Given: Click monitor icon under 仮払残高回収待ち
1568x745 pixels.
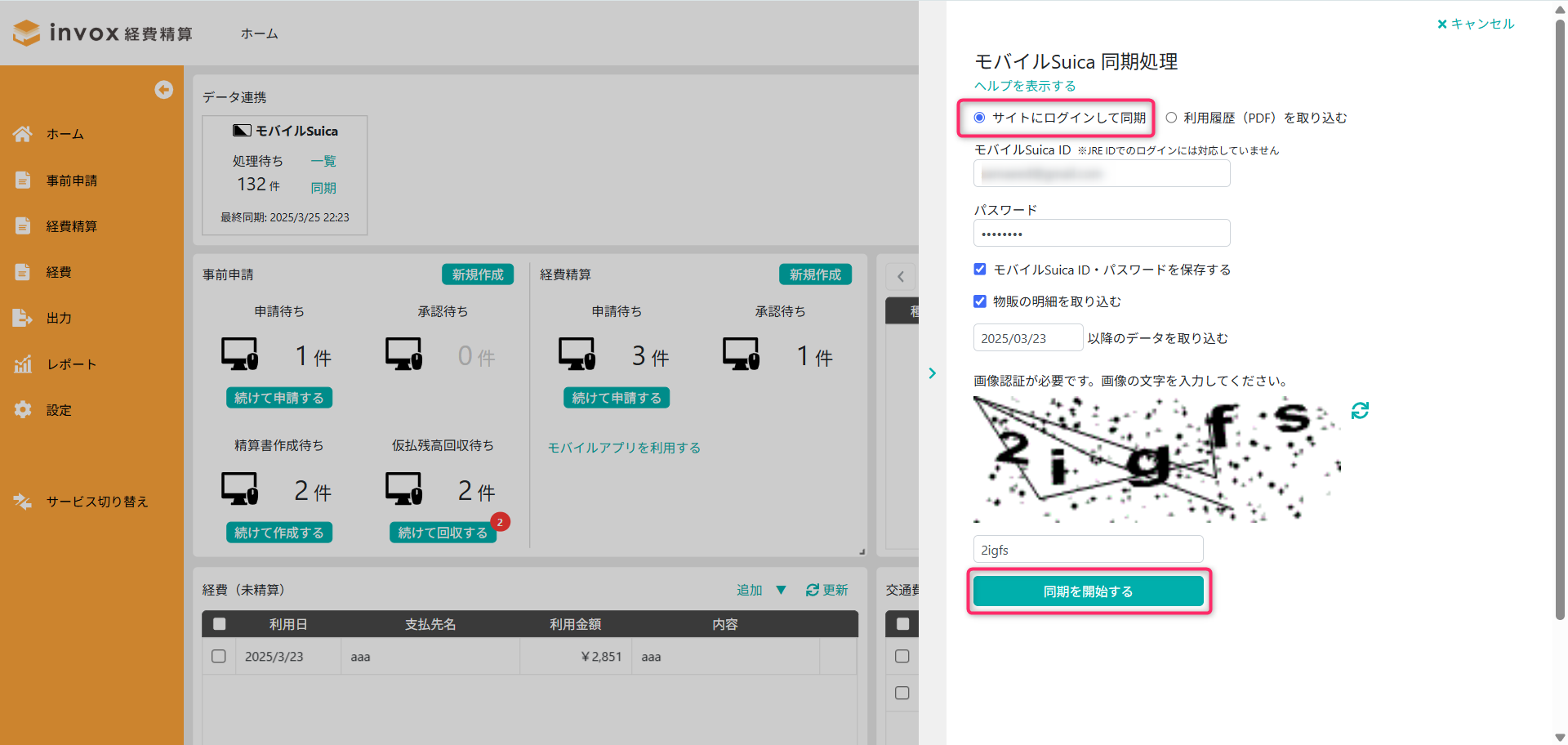Looking at the screenshot, I should coord(404,488).
